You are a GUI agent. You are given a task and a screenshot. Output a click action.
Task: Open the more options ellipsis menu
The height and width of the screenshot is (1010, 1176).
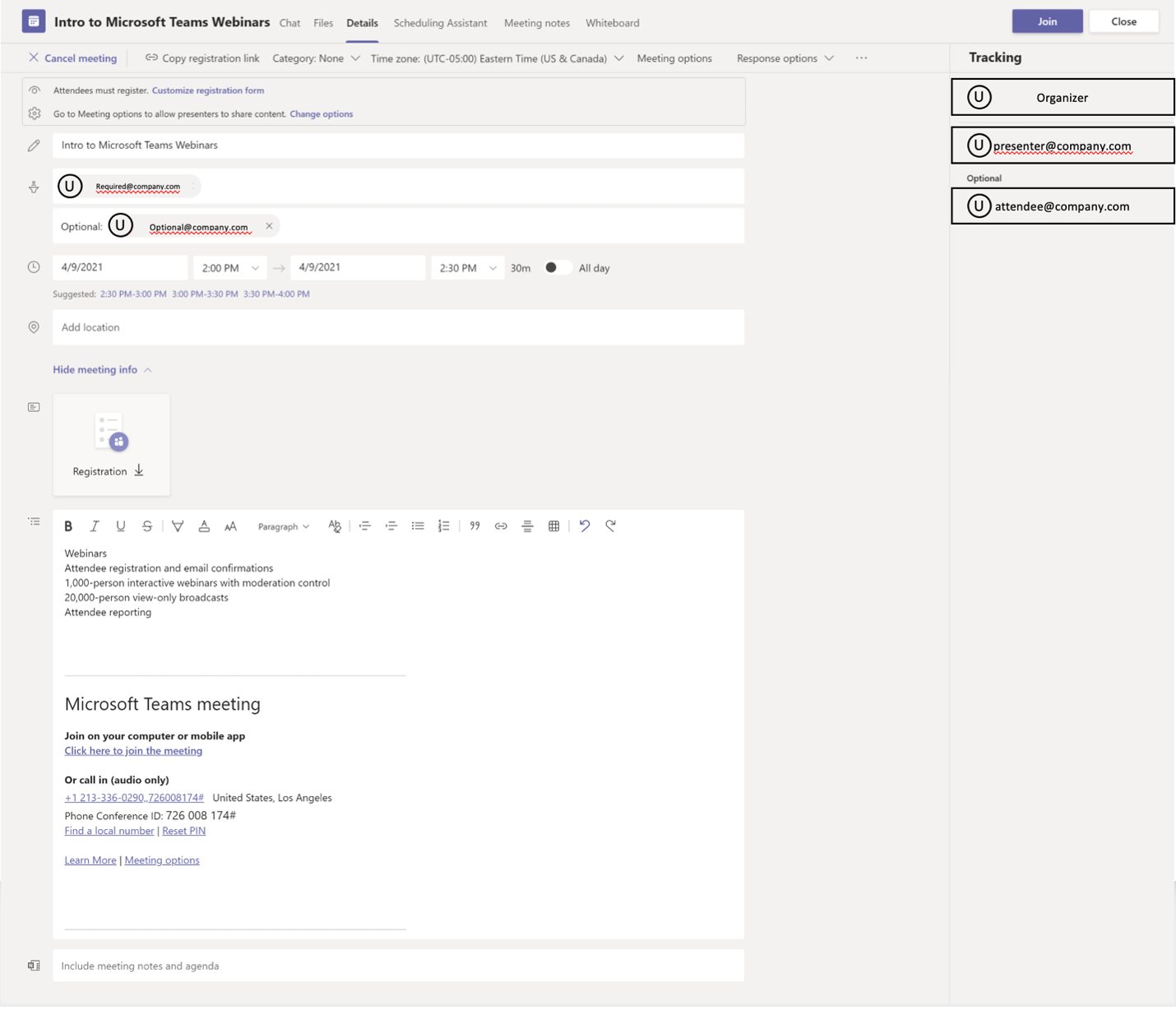click(861, 58)
